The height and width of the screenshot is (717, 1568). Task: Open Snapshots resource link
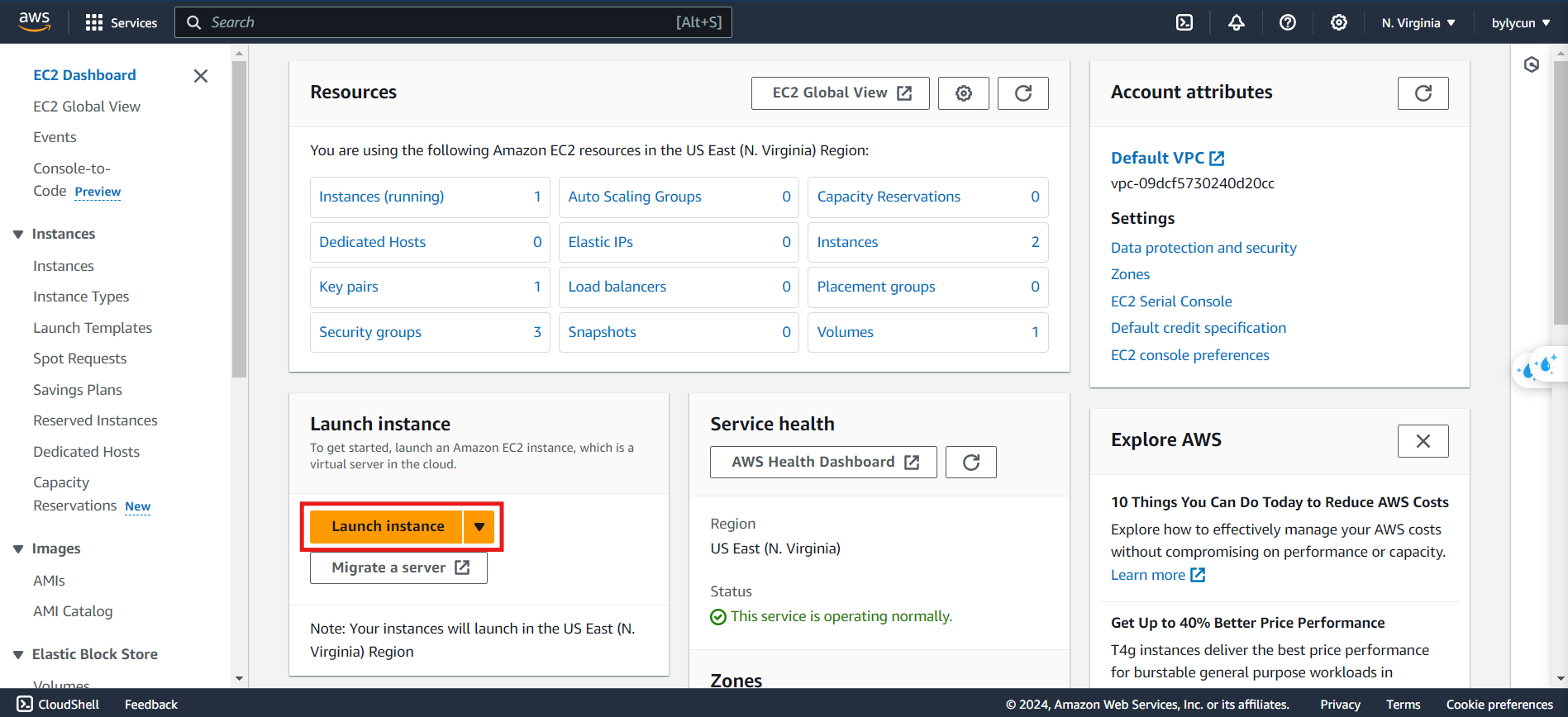[602, 332]
